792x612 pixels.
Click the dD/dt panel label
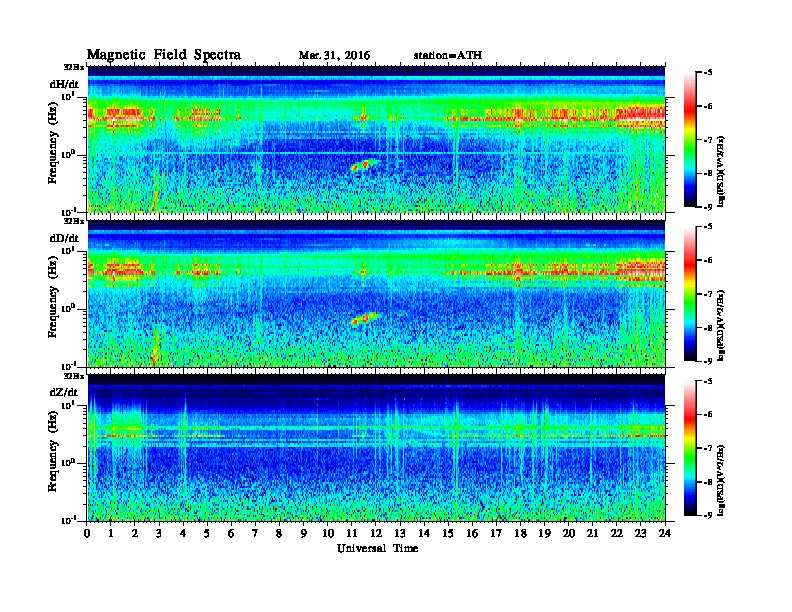(64, 238)
